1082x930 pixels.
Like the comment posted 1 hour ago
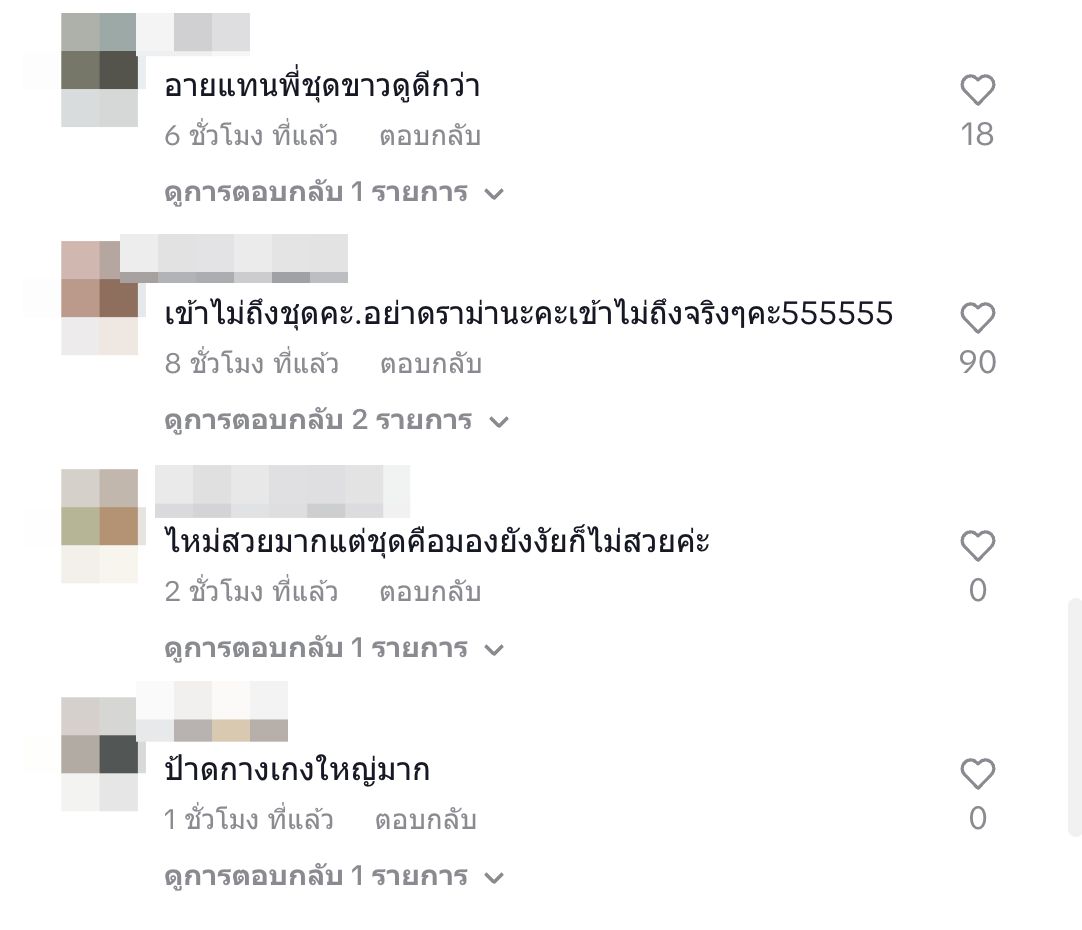977,773
